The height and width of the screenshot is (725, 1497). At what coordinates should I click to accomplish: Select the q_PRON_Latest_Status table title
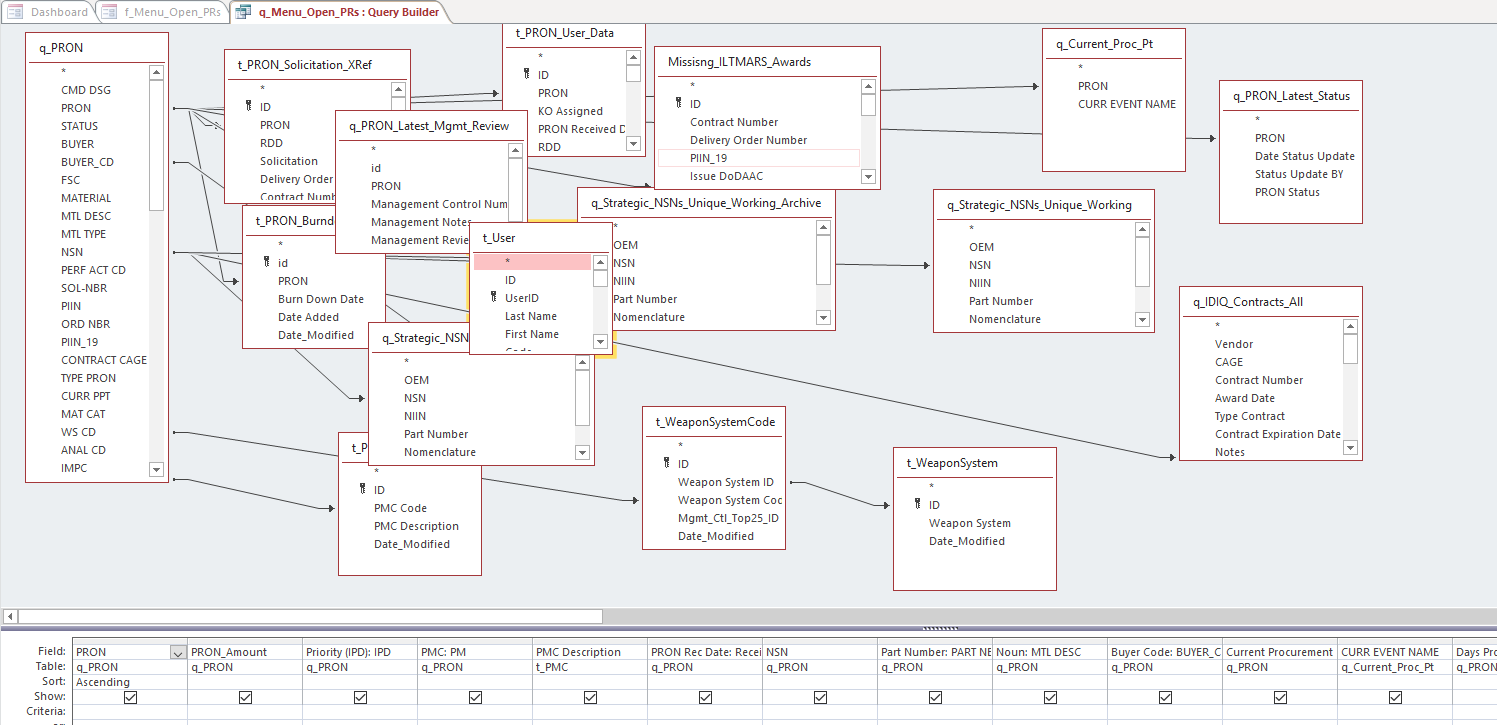[1291, 96]
